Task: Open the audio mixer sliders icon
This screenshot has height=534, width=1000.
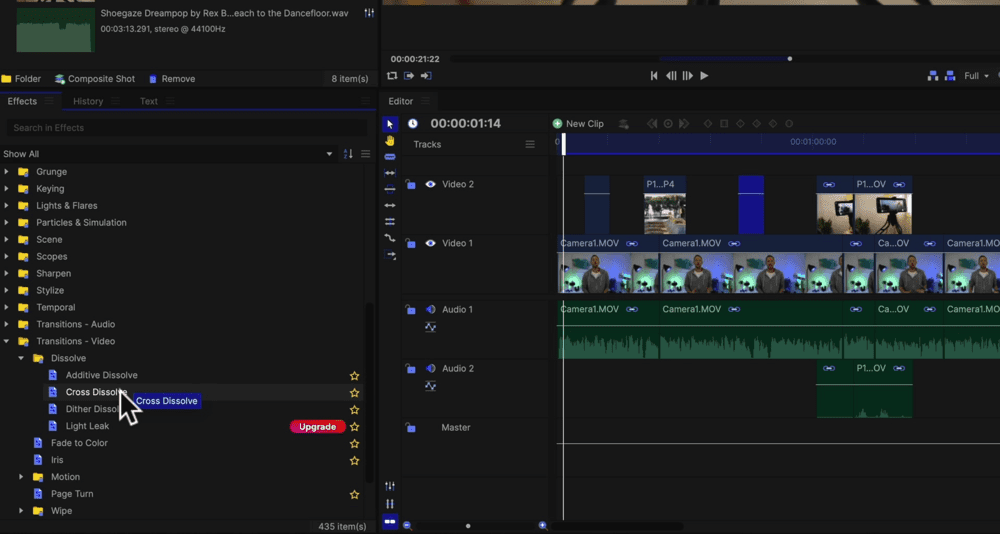Action: click(x=390, y=486)
